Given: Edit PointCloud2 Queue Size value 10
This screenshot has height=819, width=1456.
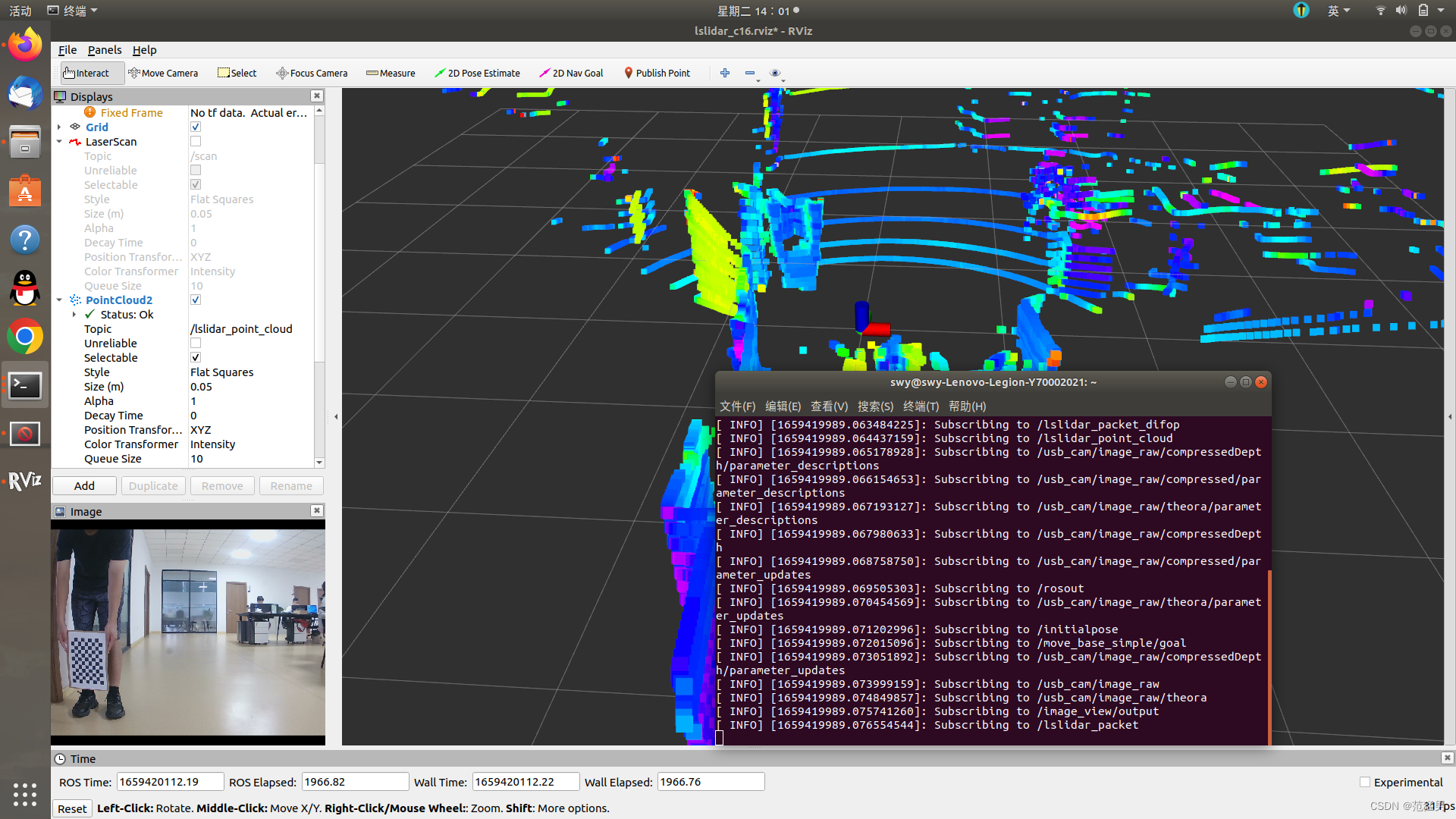Looking at the screenshot, I should click(x=250, y=458).
